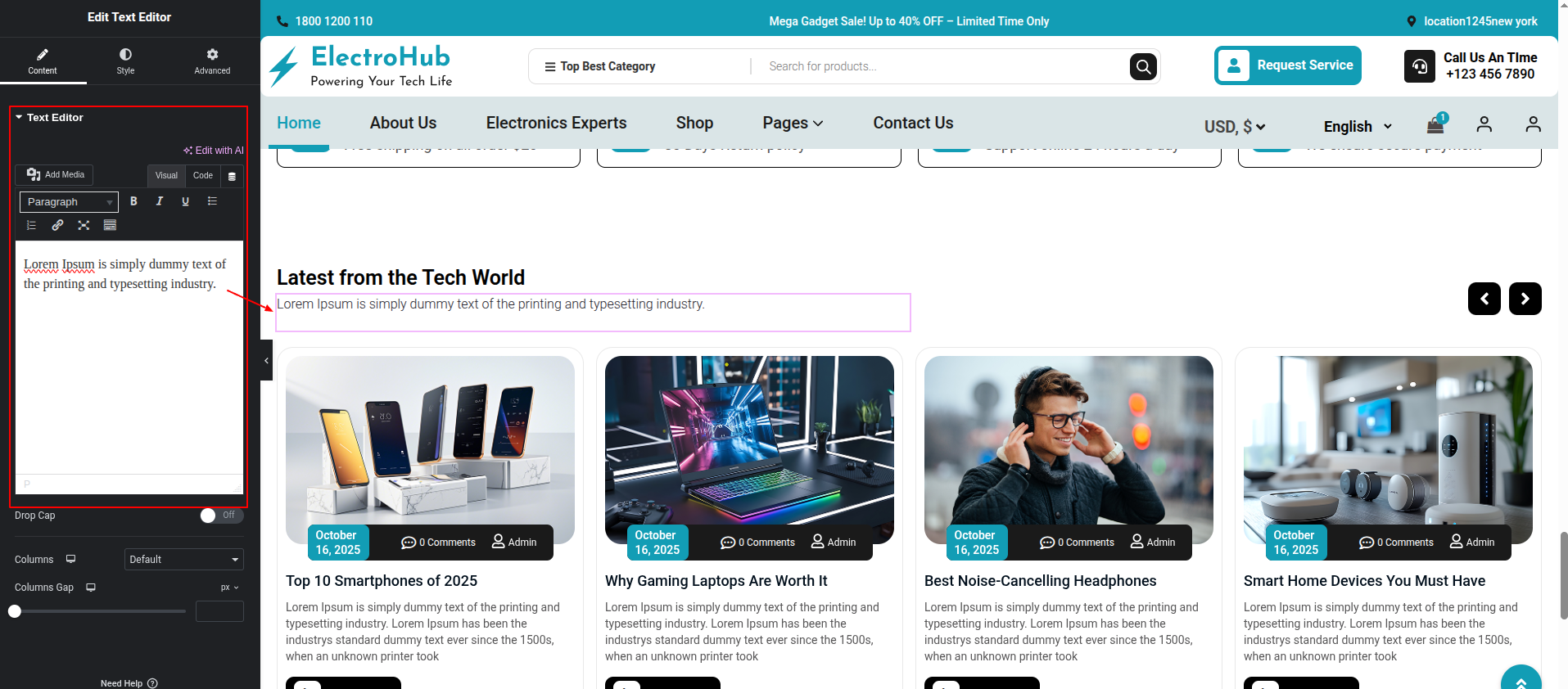Image resolution: width=1568 pixels, height=689 pixels.
Task: Click the Columns Gap slider handle
Action: [x=15, y=611]
